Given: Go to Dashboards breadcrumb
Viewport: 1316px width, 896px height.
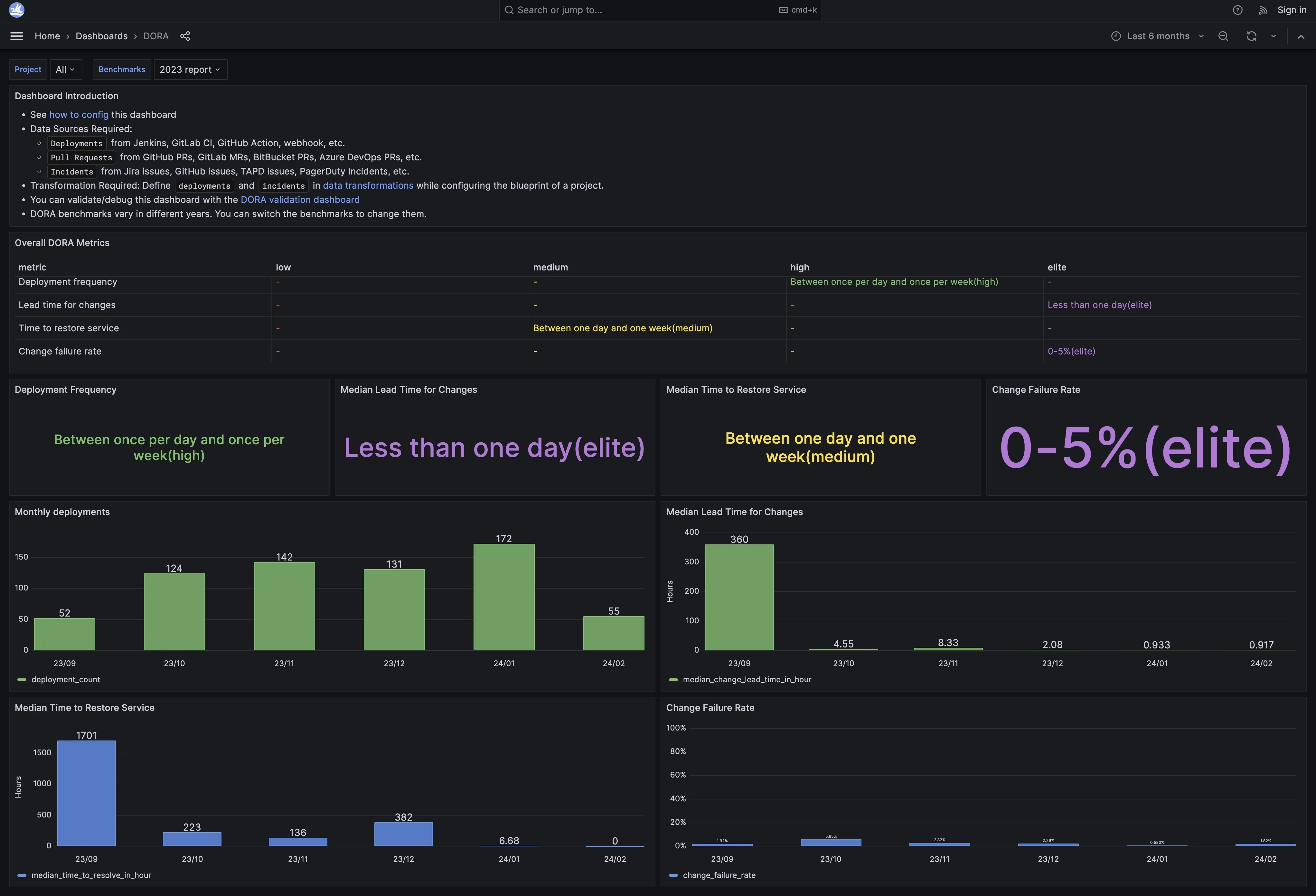Looking at the screenshot, I should click(101, 36).
